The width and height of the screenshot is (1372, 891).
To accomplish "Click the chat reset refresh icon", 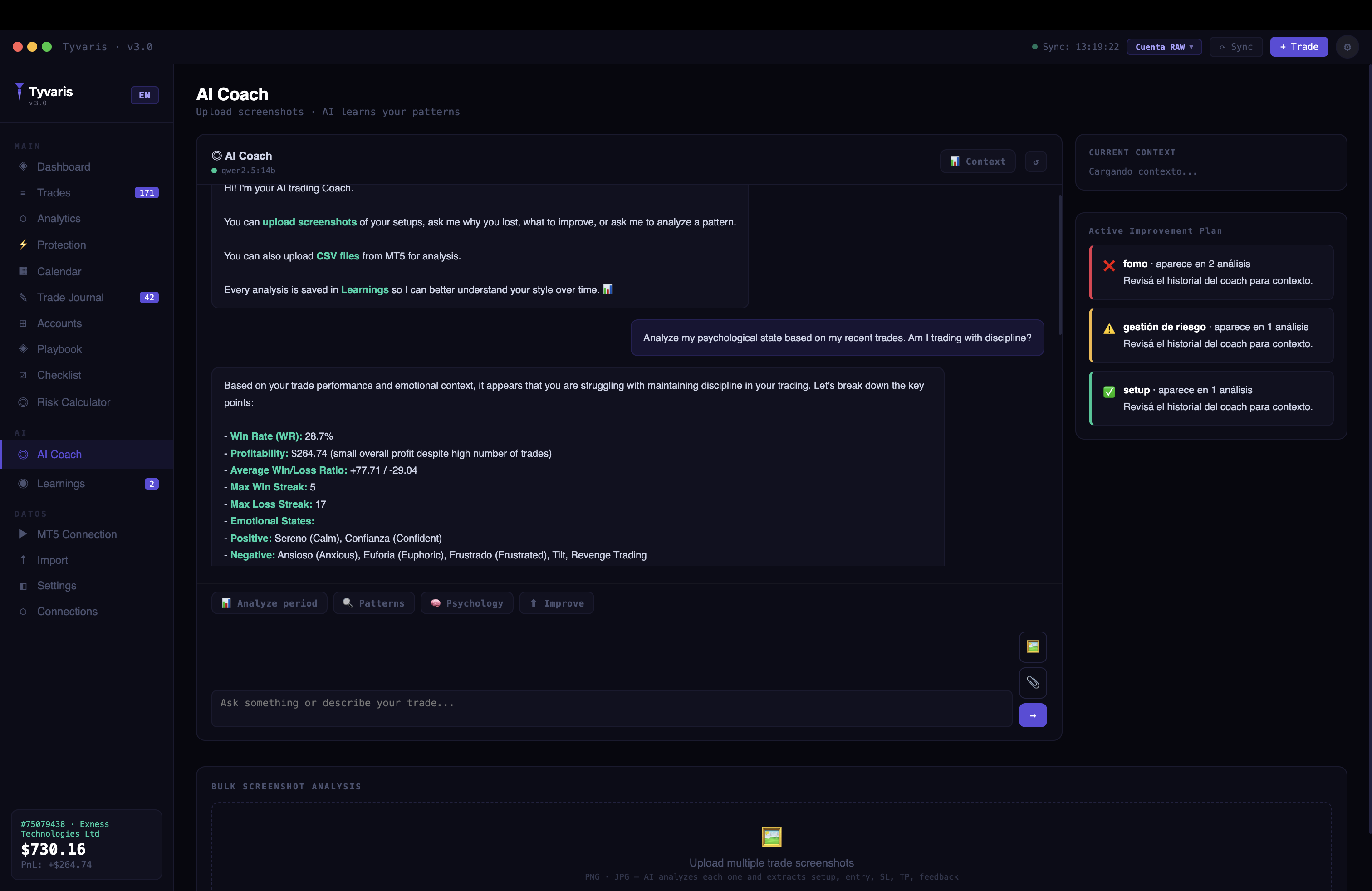I will [x=1036, y=162].
